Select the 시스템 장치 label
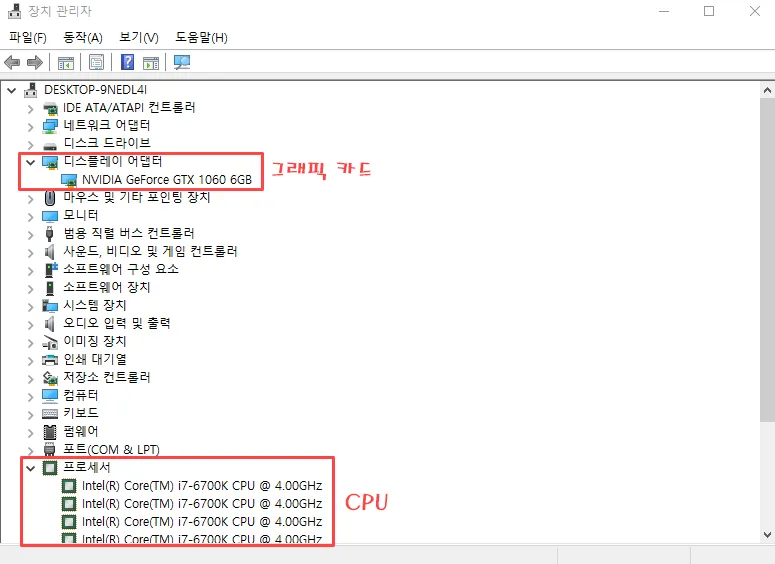 pos(95,305)
